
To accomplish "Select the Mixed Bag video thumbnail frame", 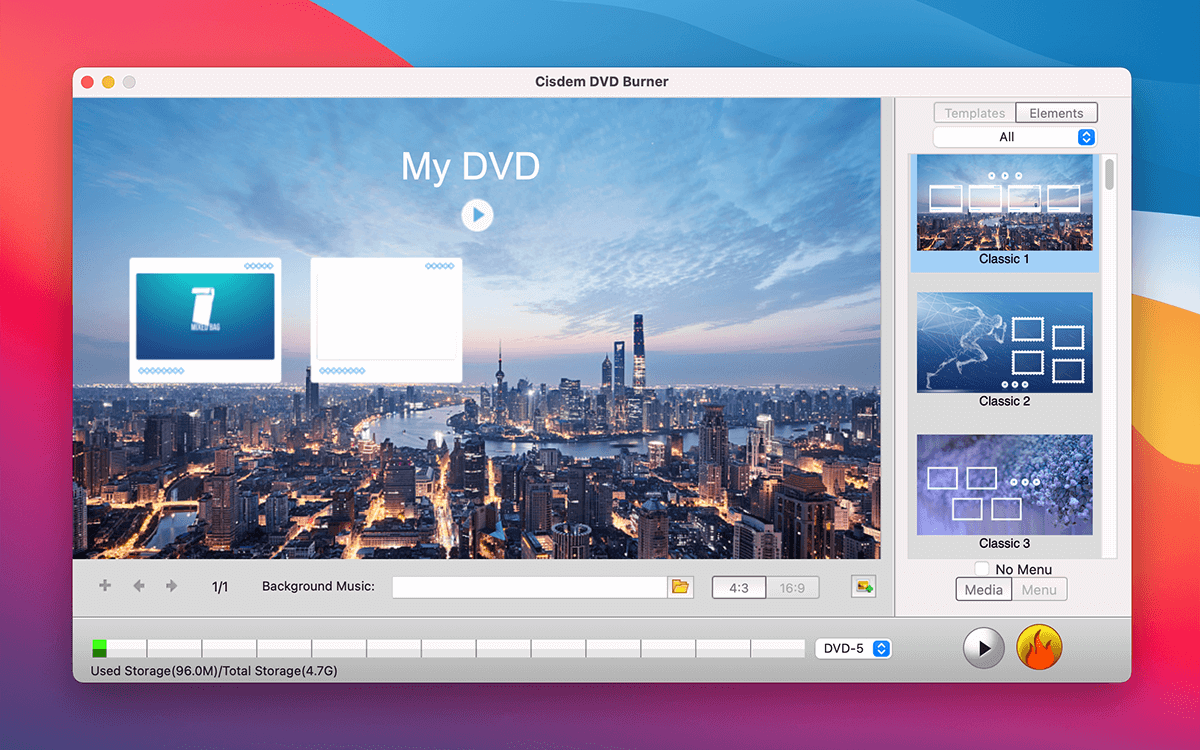I will tap(205, 320).
